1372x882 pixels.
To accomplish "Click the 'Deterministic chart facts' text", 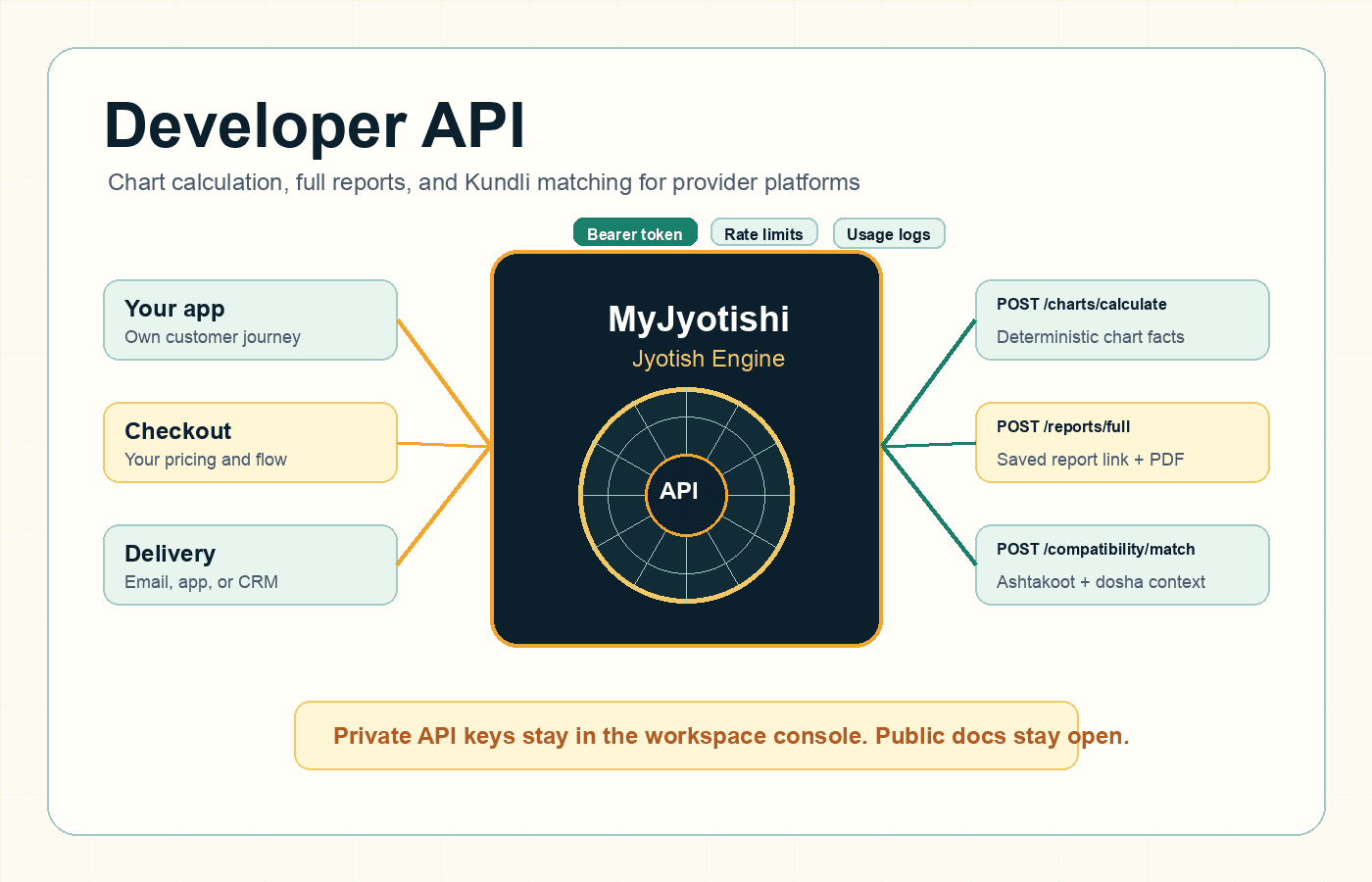I will tap(1091, 337).
